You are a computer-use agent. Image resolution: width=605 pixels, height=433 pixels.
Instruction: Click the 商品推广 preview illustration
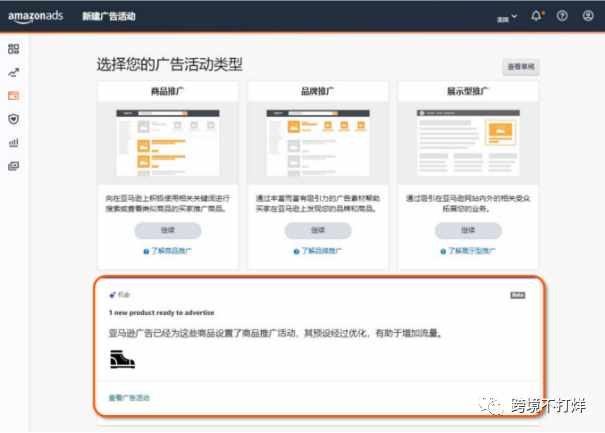coord(168,143)
